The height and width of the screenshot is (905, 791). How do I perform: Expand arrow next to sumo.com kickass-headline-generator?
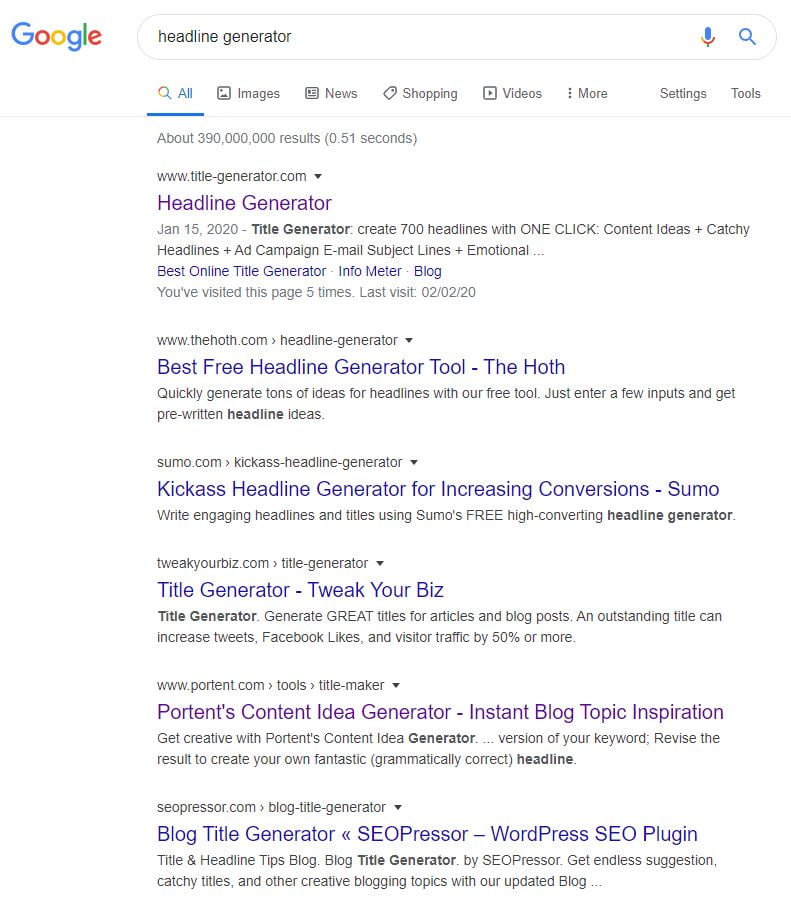[x=413, y=462]
